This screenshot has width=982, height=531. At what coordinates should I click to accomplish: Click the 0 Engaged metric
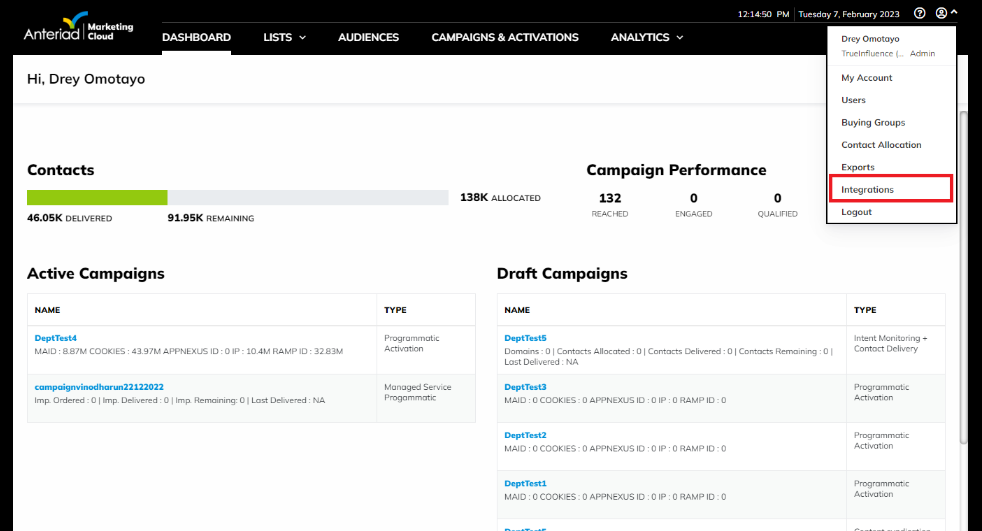click(x=693, y=204)
